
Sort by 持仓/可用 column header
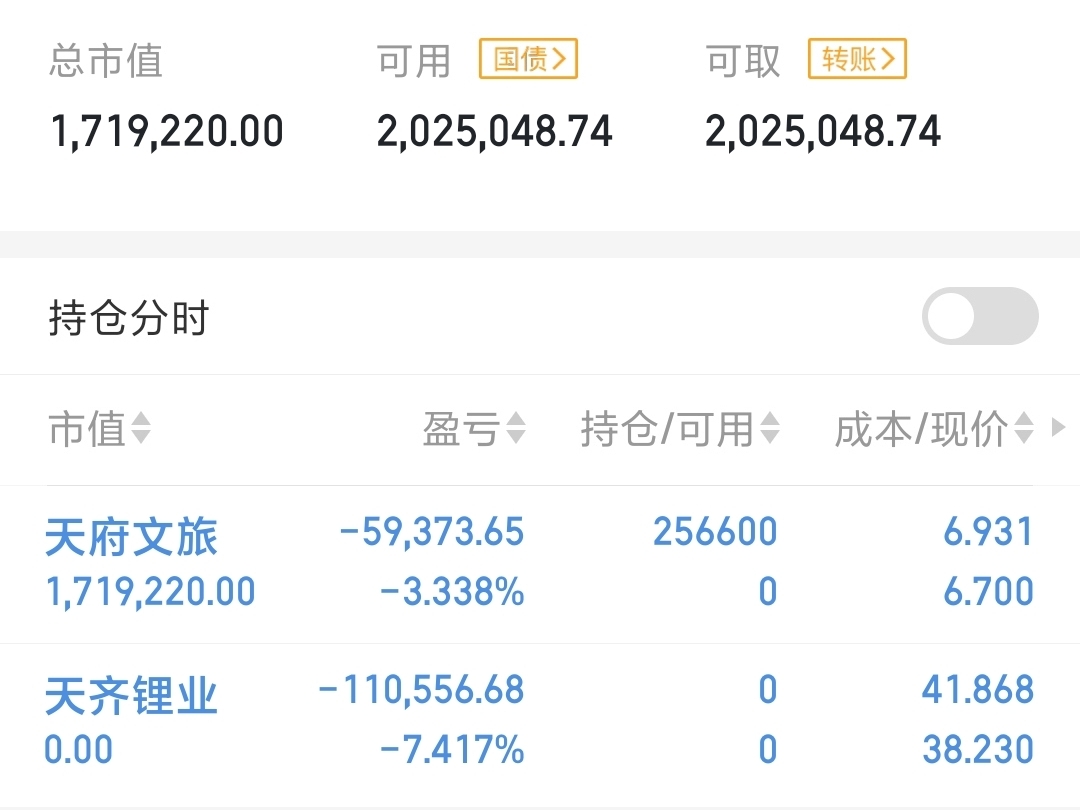(x=681, y=428)
